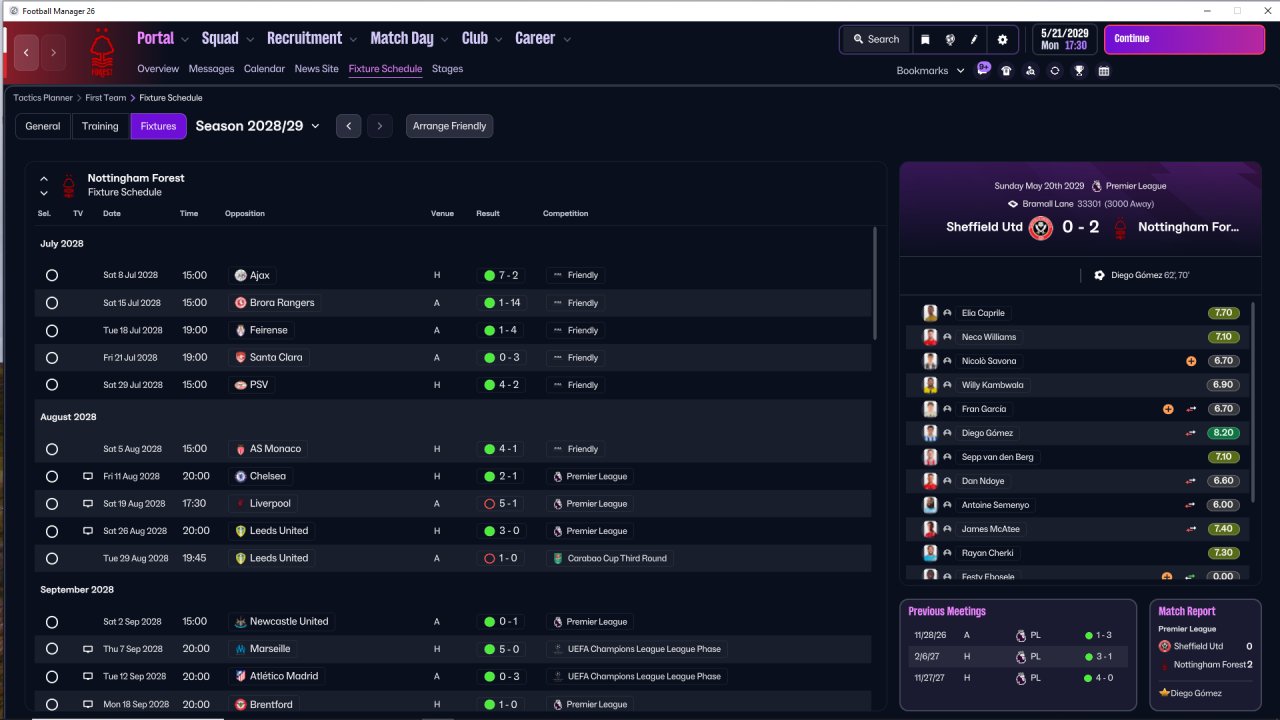Image resolution: width=1280 pixels, height=720 pixels.
Task: Click the Premier League icon in match header
Action: tap(1097, 186)
